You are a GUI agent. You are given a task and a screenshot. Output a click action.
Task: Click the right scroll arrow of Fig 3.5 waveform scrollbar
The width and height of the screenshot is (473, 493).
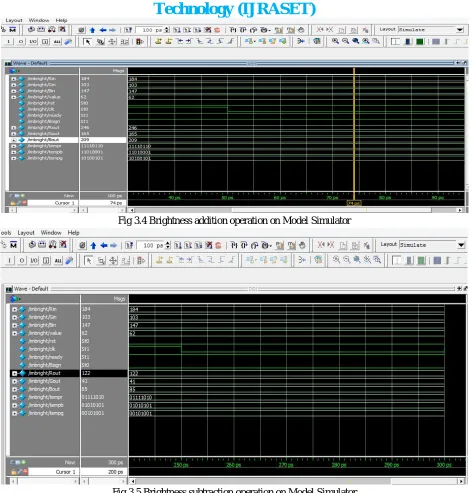(x=461, y=481)
